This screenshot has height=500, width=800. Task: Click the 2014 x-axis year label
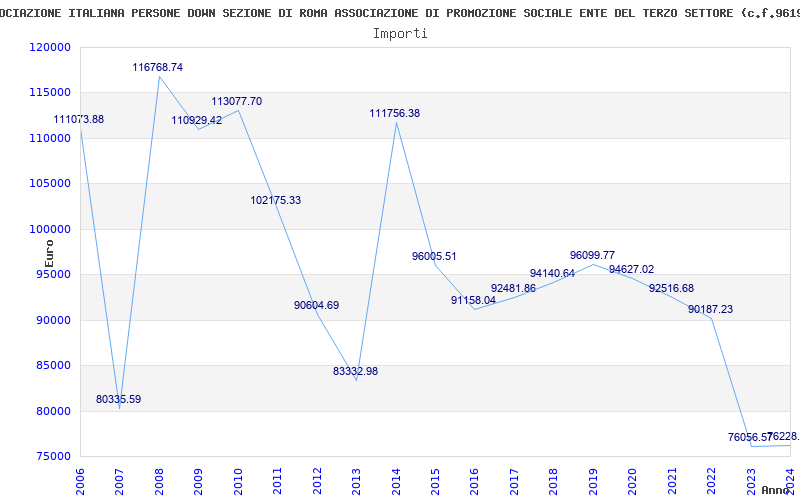395,480
